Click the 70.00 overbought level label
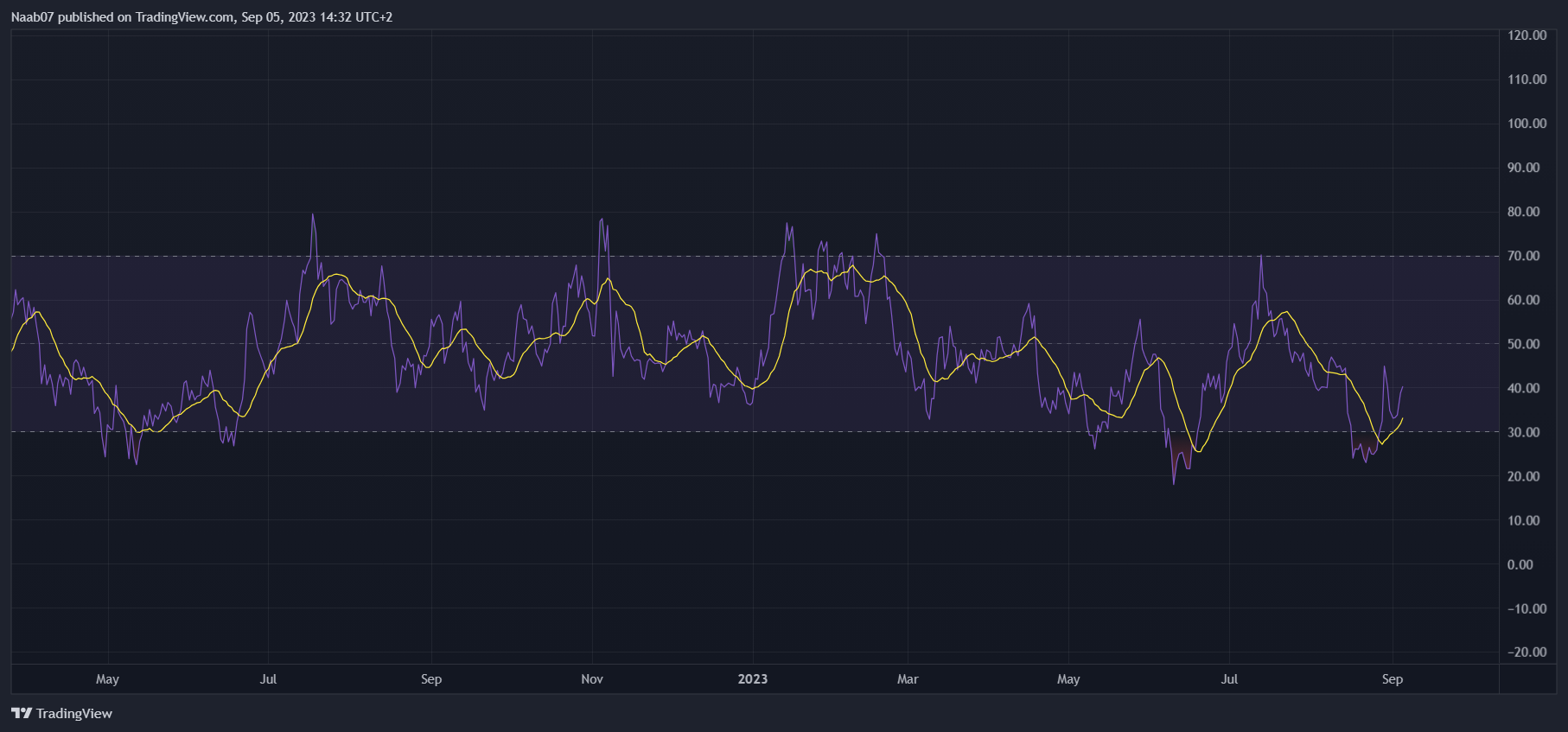This screenshot has height=732, width=1568. tap(1524, 256)
